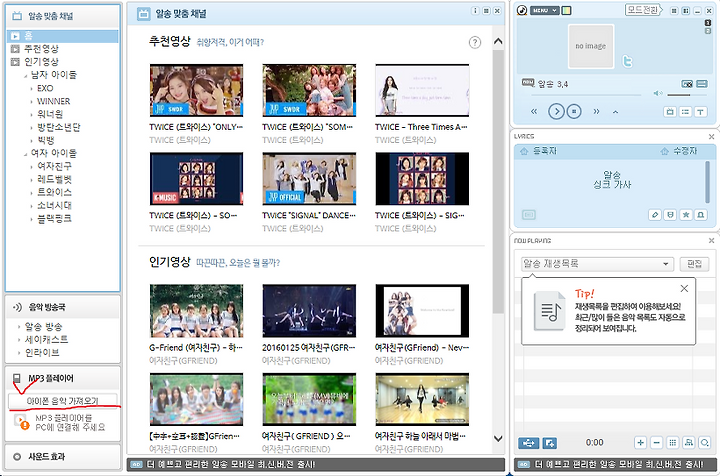The image size is (720, 476).
Task: Open the 음악 방송국 section header
Action: 63,307
